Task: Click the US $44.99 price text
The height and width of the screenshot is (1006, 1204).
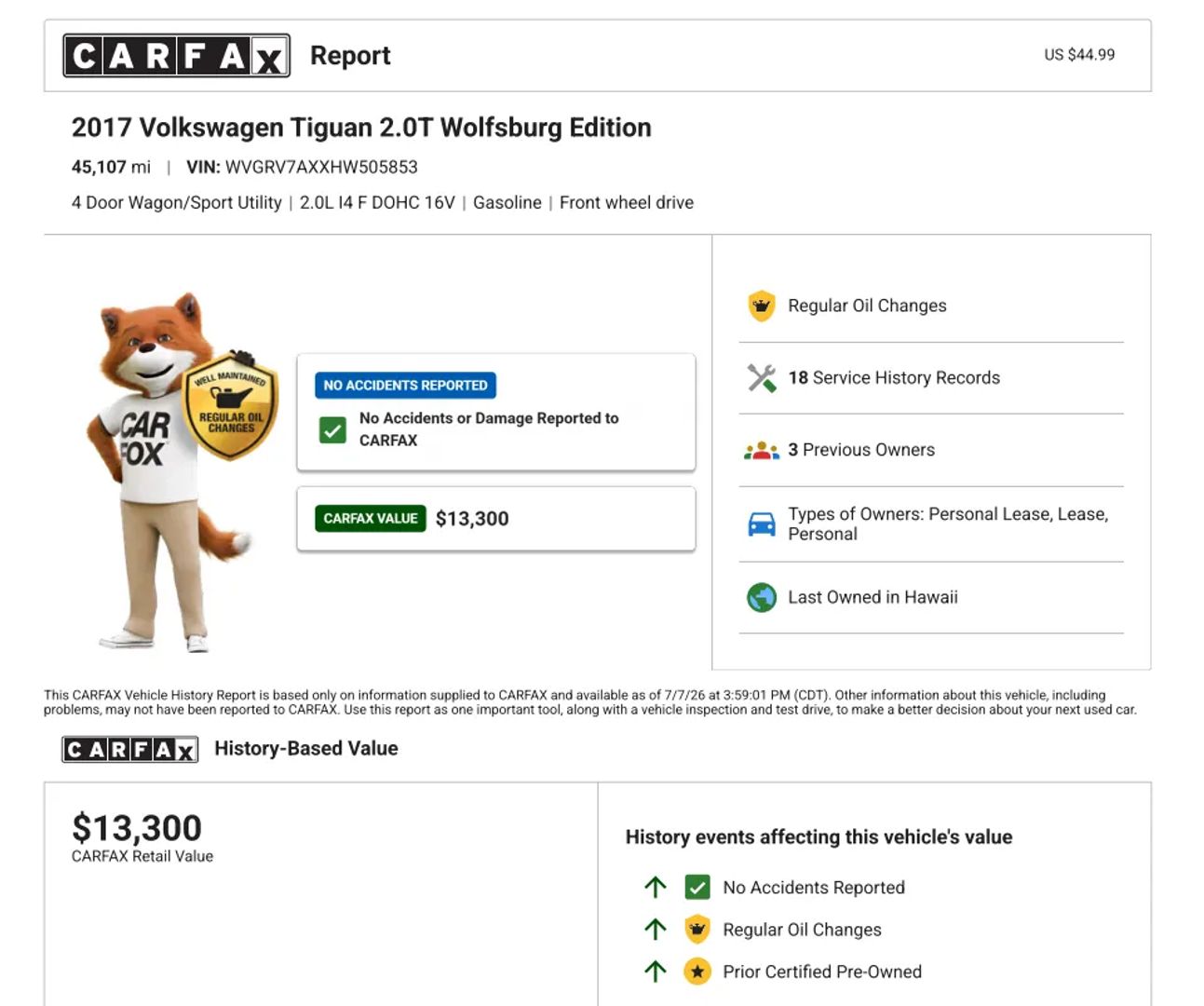Action: pyautogui.click(x=1079, y=55)
